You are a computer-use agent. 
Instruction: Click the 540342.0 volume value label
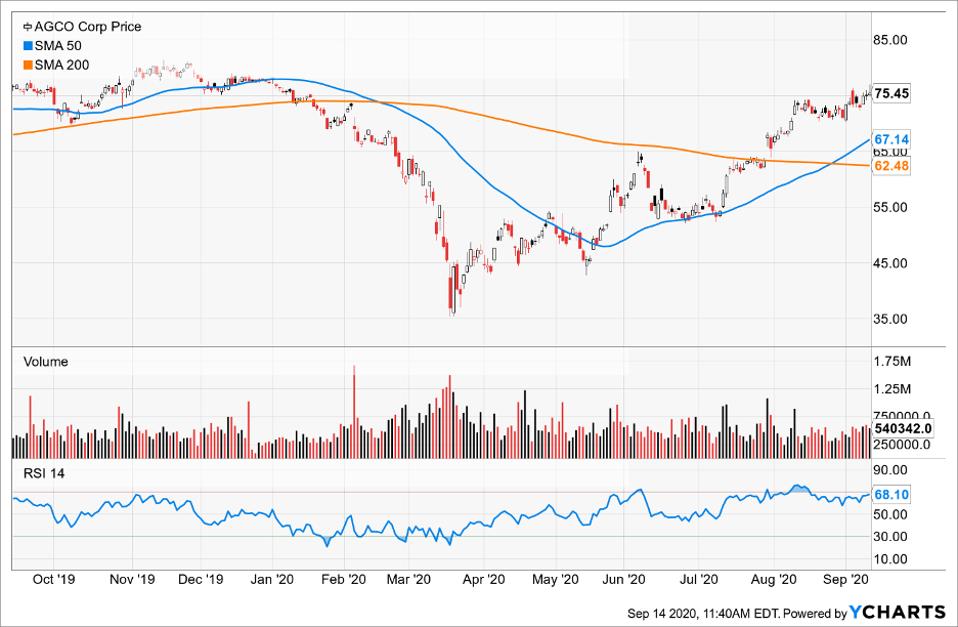903,429
